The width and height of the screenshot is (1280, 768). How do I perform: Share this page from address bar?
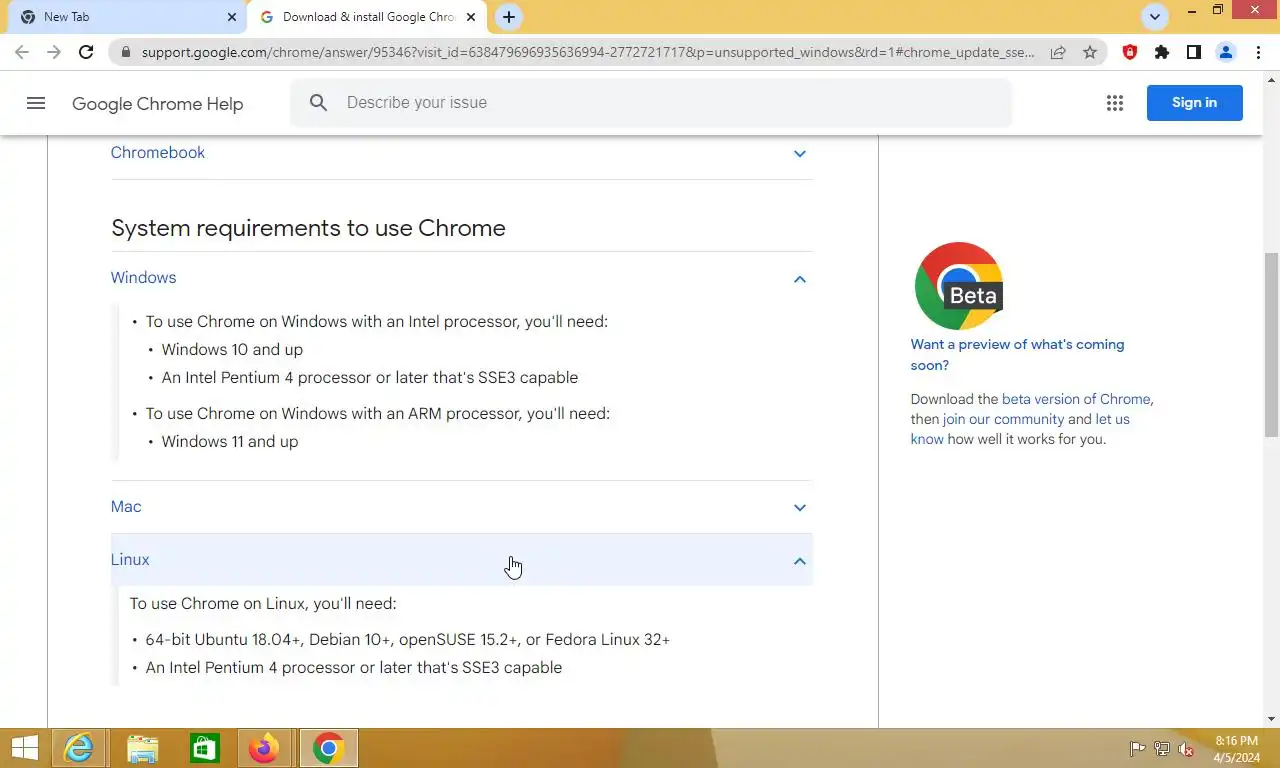[1058, 52]
